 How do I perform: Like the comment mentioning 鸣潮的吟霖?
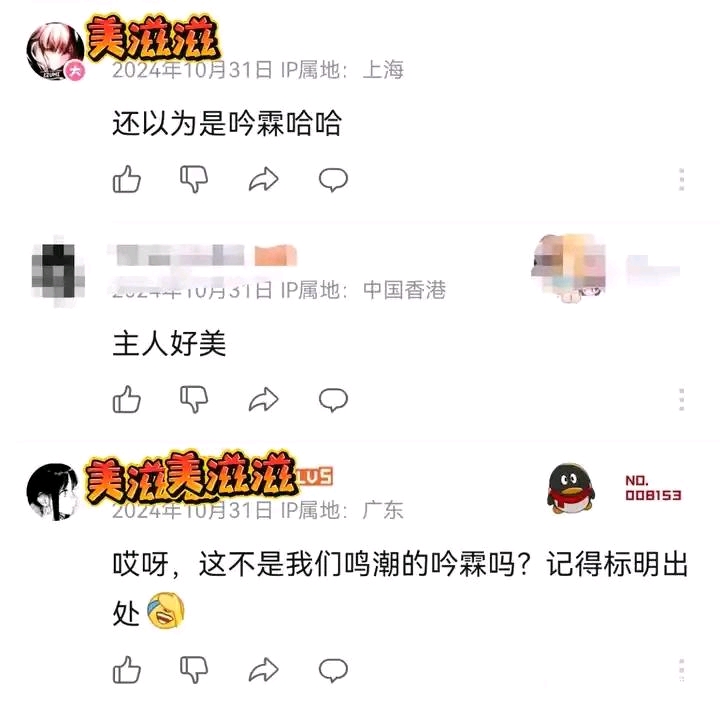point(126,670)
